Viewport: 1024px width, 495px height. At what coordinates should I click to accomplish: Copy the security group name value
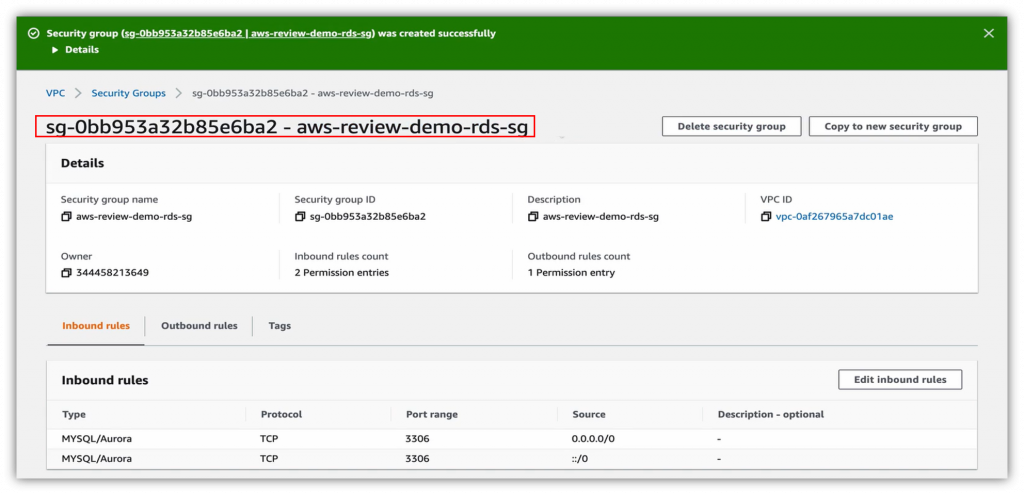(65, 217)
